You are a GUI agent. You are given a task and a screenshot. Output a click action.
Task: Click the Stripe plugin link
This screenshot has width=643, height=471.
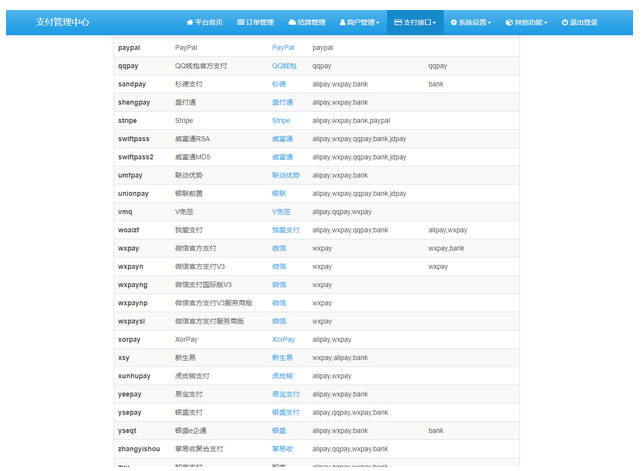(x=281, y=120)
